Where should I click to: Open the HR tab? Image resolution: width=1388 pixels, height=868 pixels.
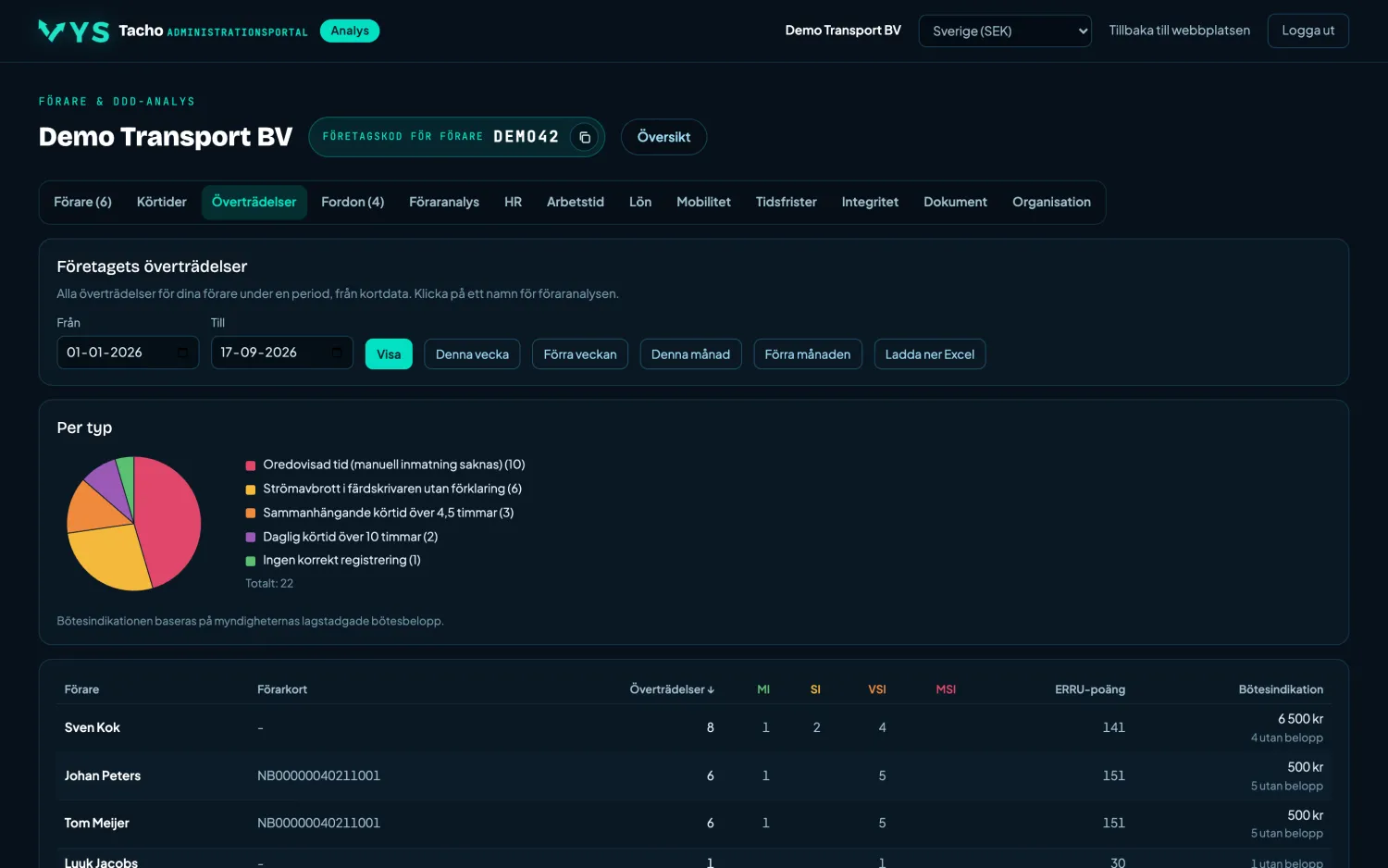coord(513,202)
